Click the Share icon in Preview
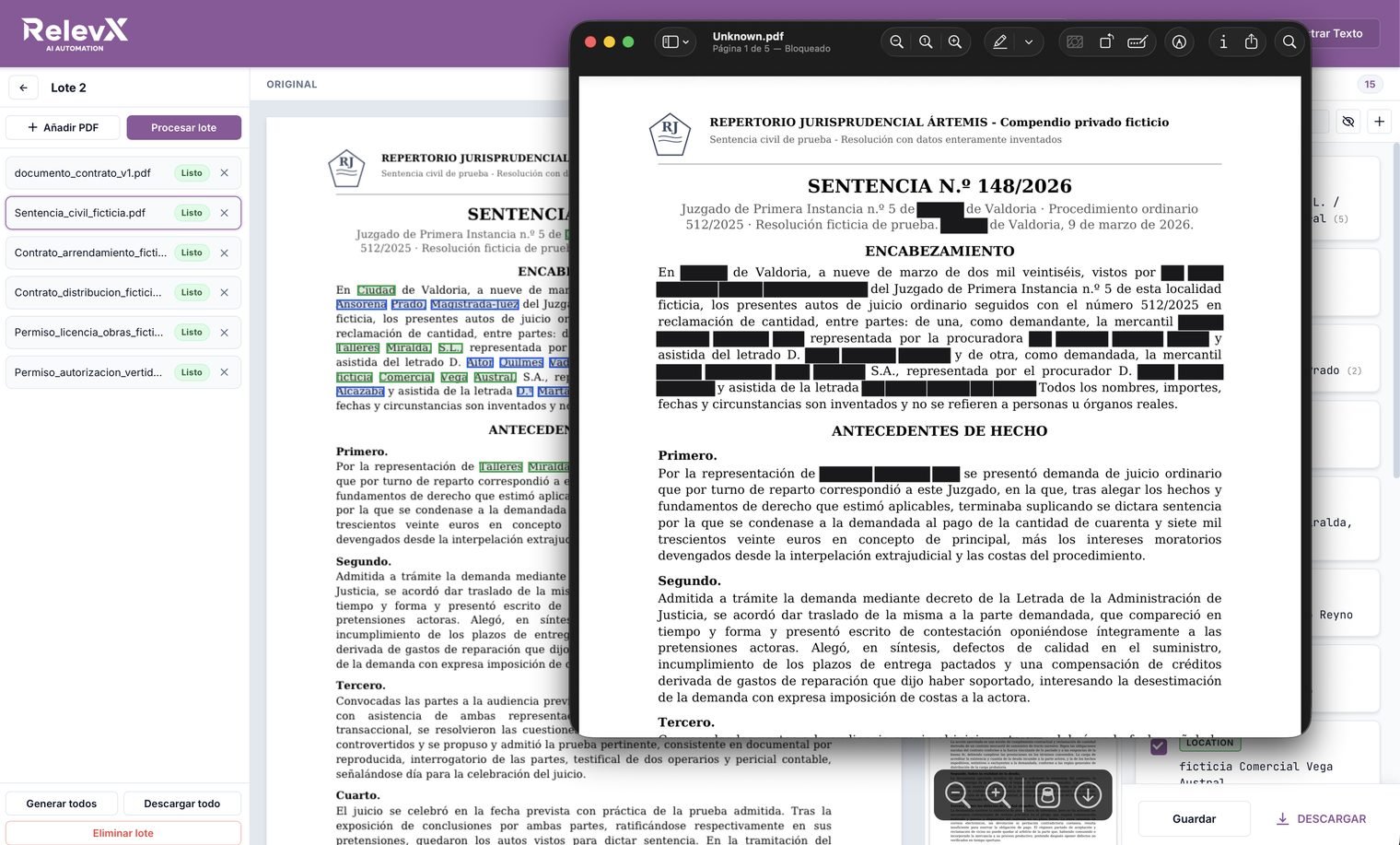Screen dimensions: 1400x845 (x=1251, y=41)
